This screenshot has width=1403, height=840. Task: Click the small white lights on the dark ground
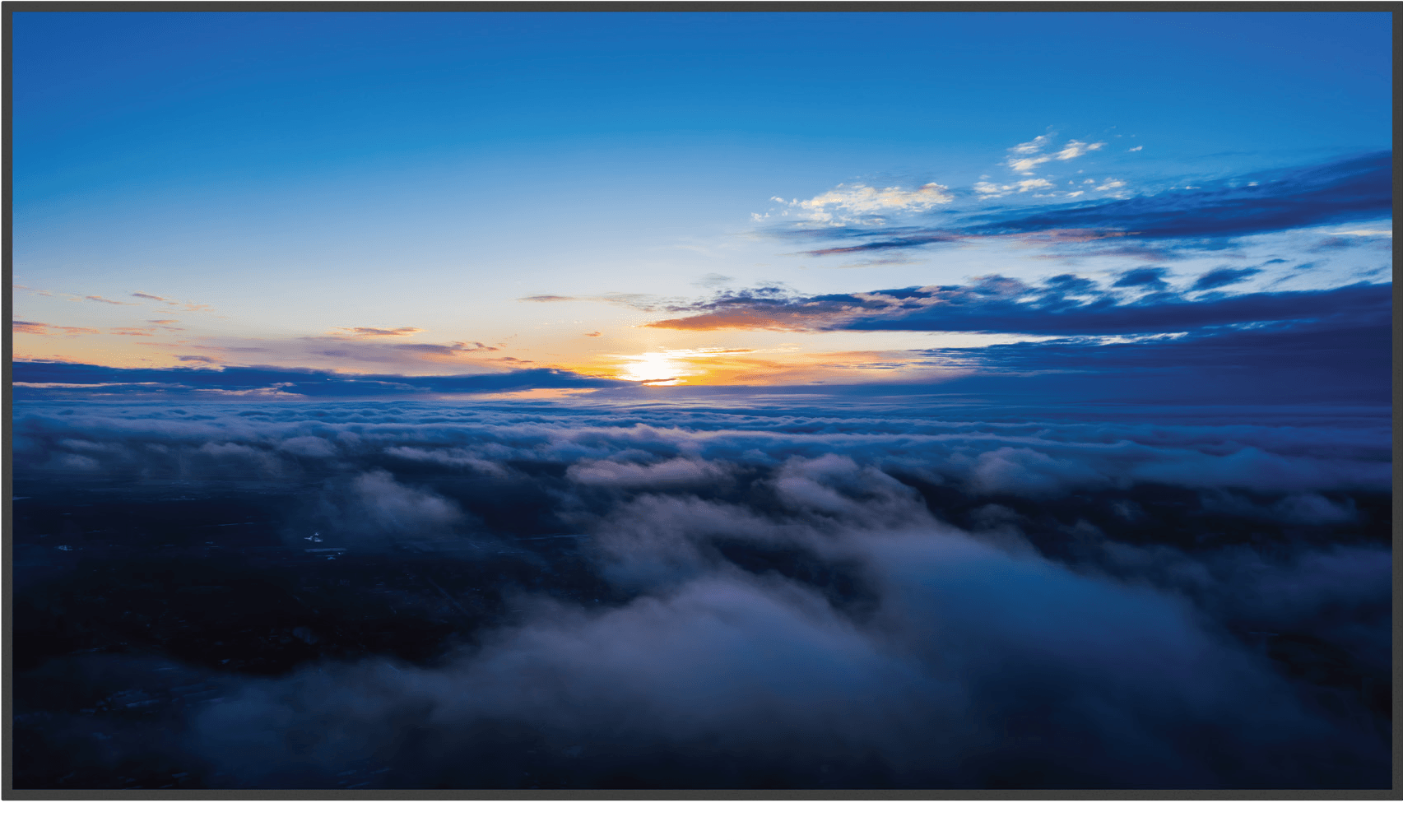point(314,537)
